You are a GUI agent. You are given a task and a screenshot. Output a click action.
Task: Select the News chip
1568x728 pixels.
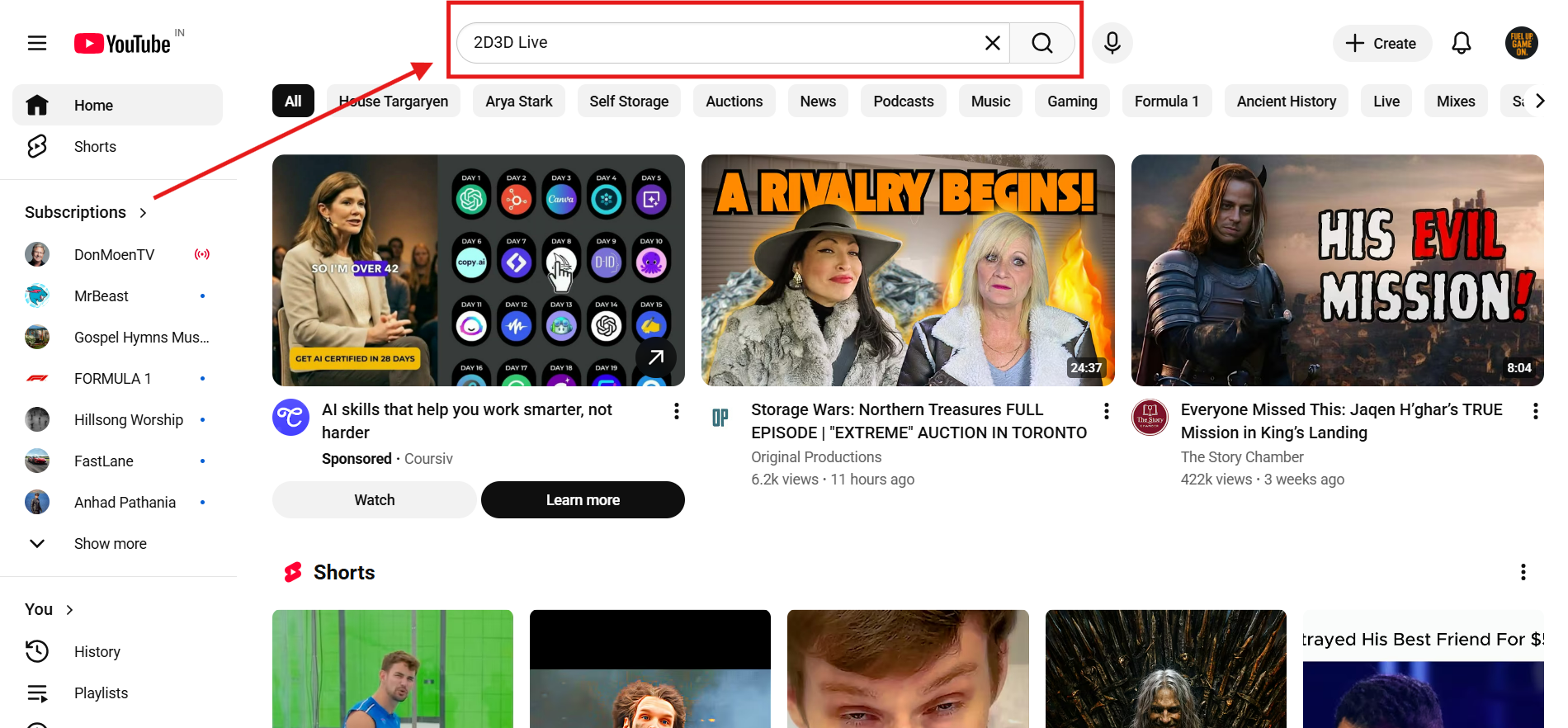click(x=818, y=101)
